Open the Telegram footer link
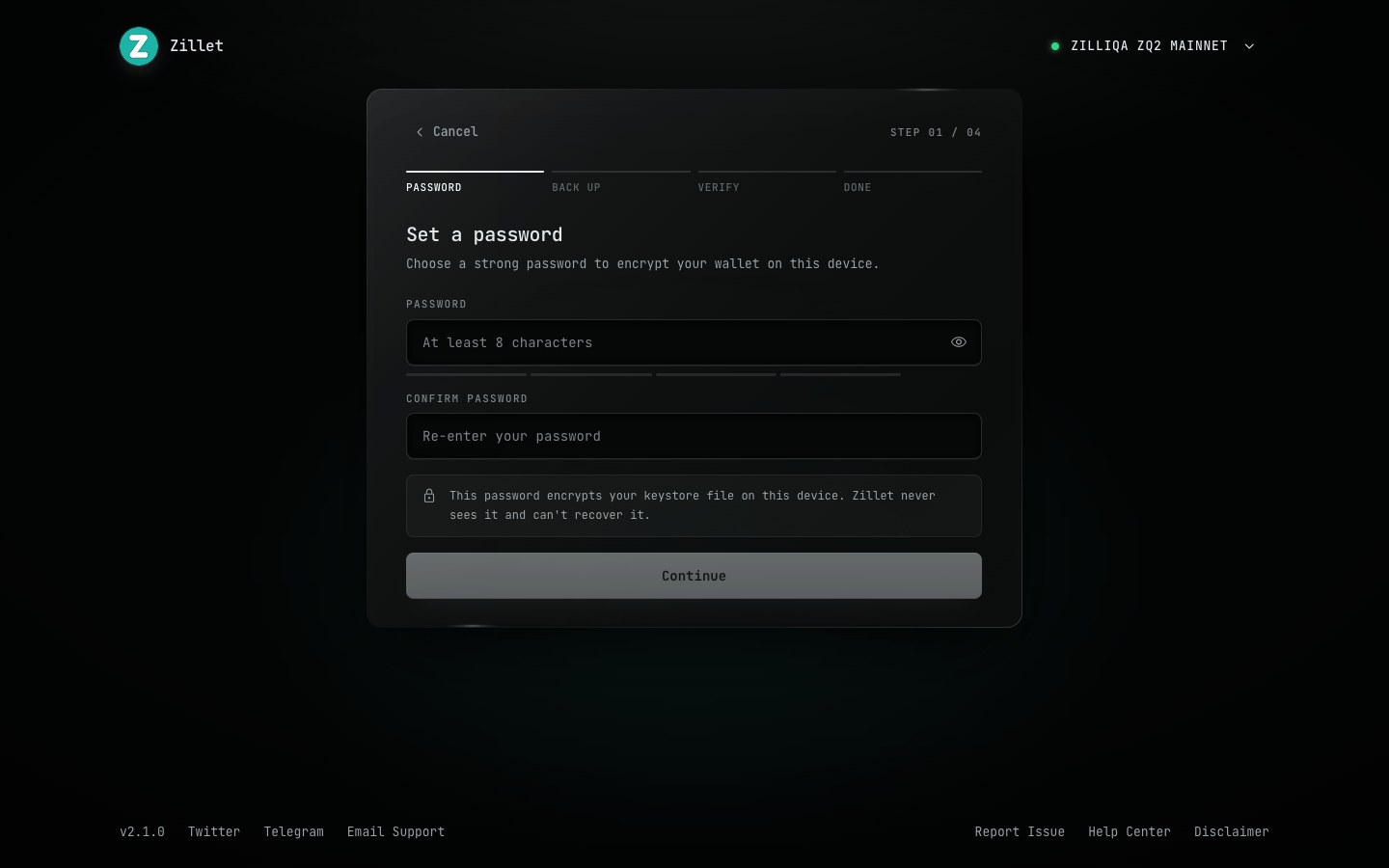 [294, 831]
